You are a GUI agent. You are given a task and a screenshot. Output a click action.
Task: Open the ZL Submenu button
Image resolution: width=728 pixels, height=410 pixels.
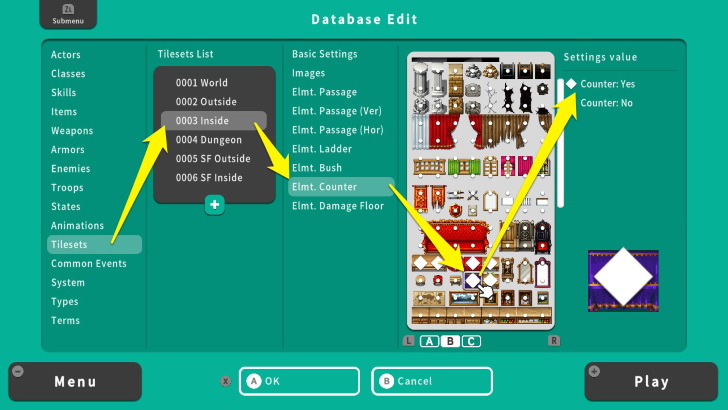pos(68,14)
